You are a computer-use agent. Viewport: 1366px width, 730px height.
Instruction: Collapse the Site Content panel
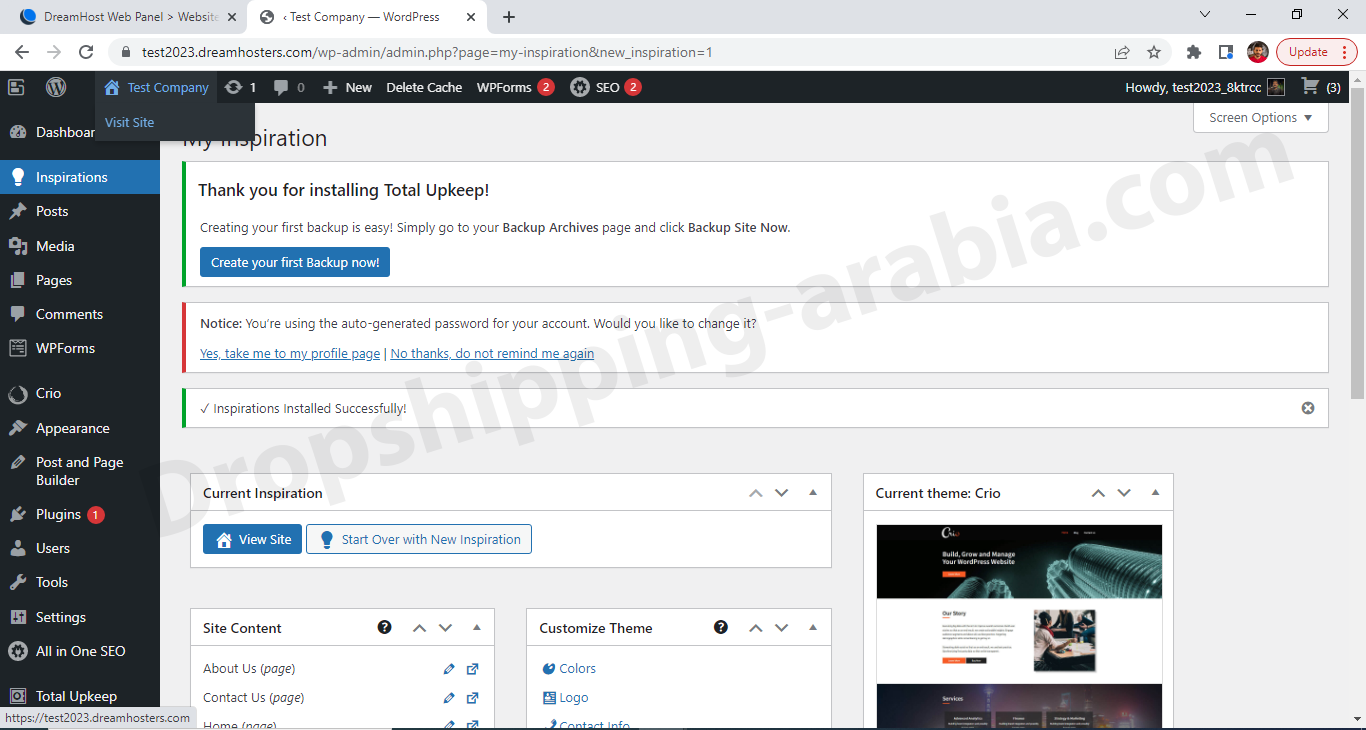click(x=477, y=628)
